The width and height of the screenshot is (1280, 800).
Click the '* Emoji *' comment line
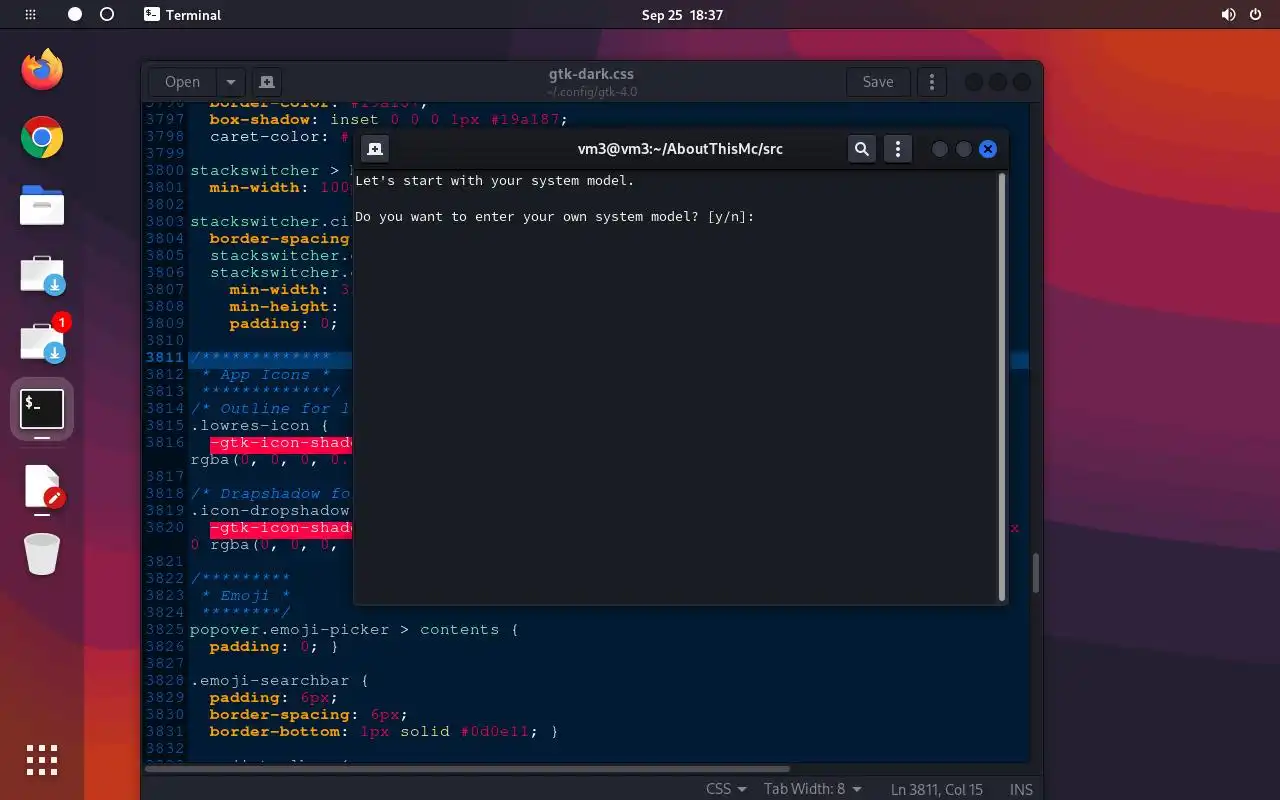point(245,596)
